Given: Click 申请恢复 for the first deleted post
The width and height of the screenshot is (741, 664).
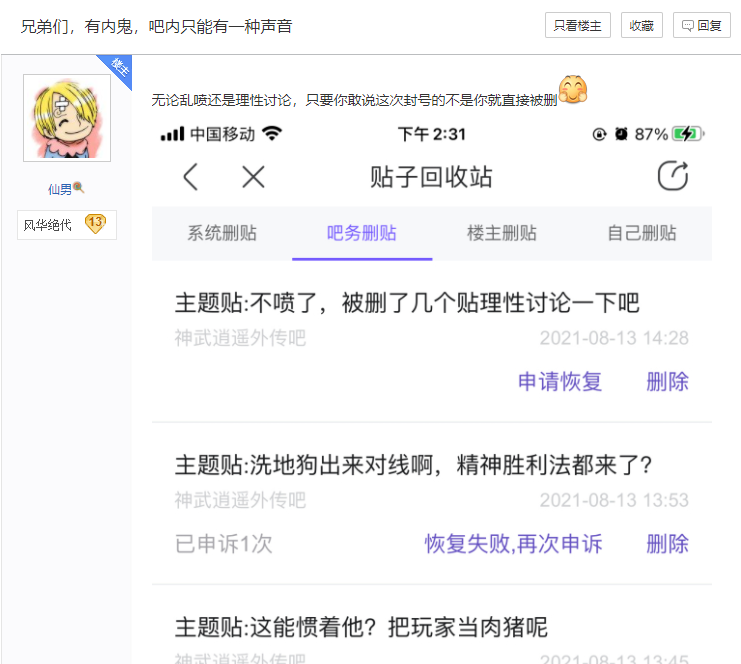Looking at the screenshot, I should coord(560,382).
